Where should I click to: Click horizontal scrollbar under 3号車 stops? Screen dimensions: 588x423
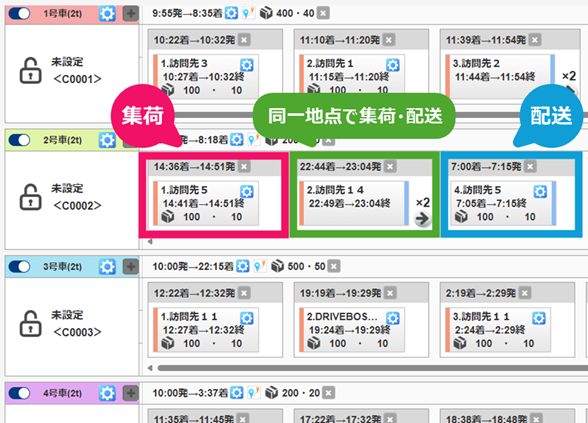pyautogui.click(x=372, y=368)
